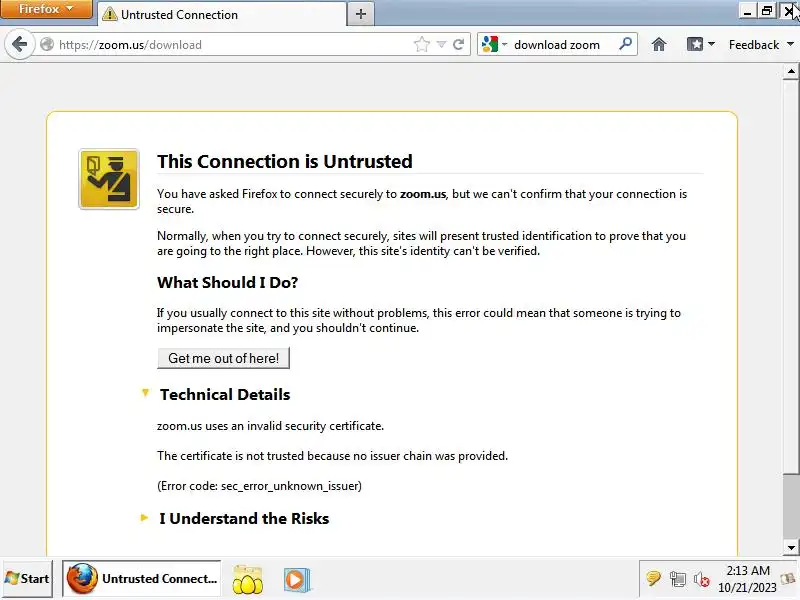The height and width of the screenshot is (600, 800).
Task: Open the orange Firefox menu button
Action: [x=46, y=9]
